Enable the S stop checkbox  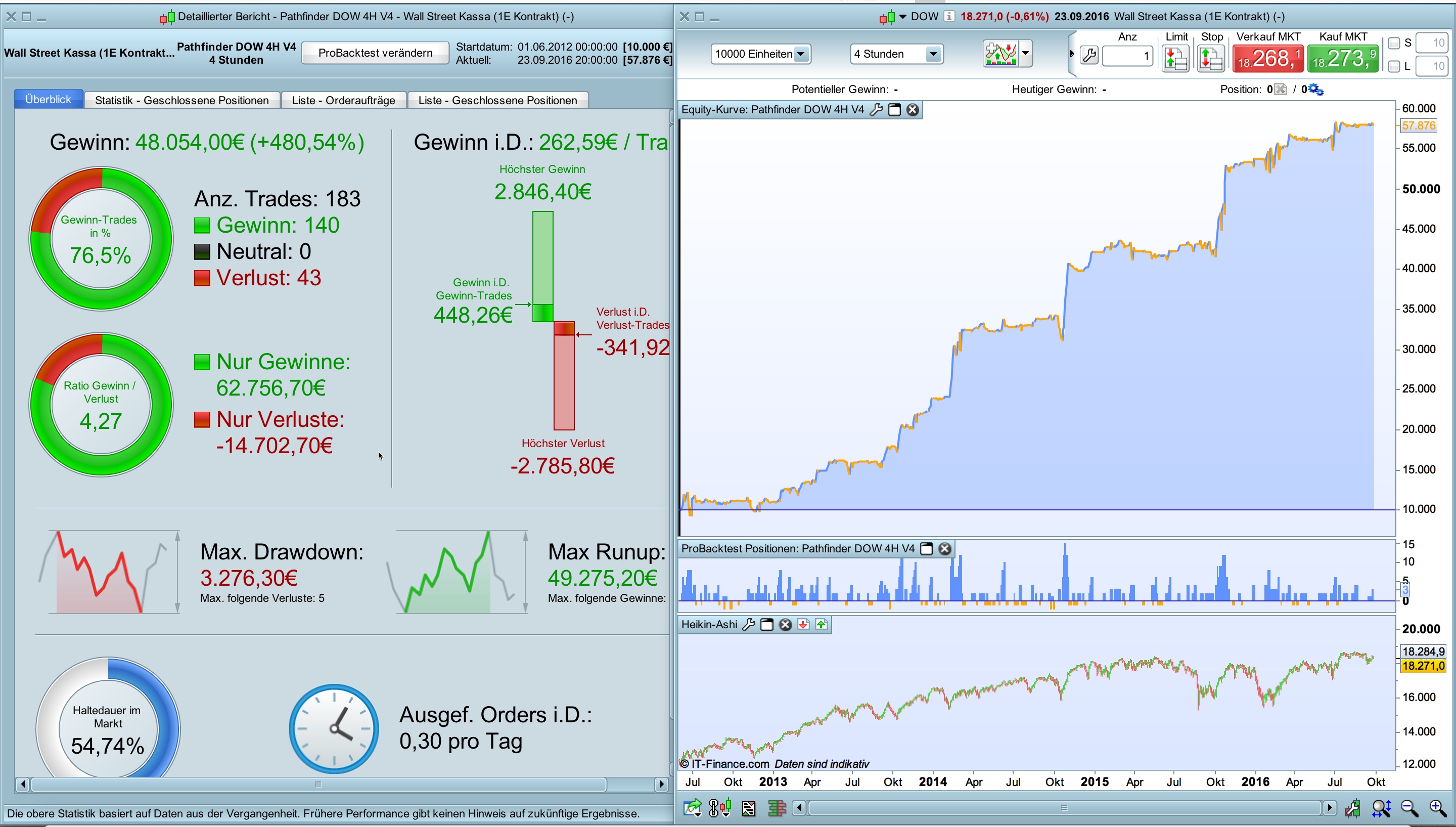(1393, 43)
